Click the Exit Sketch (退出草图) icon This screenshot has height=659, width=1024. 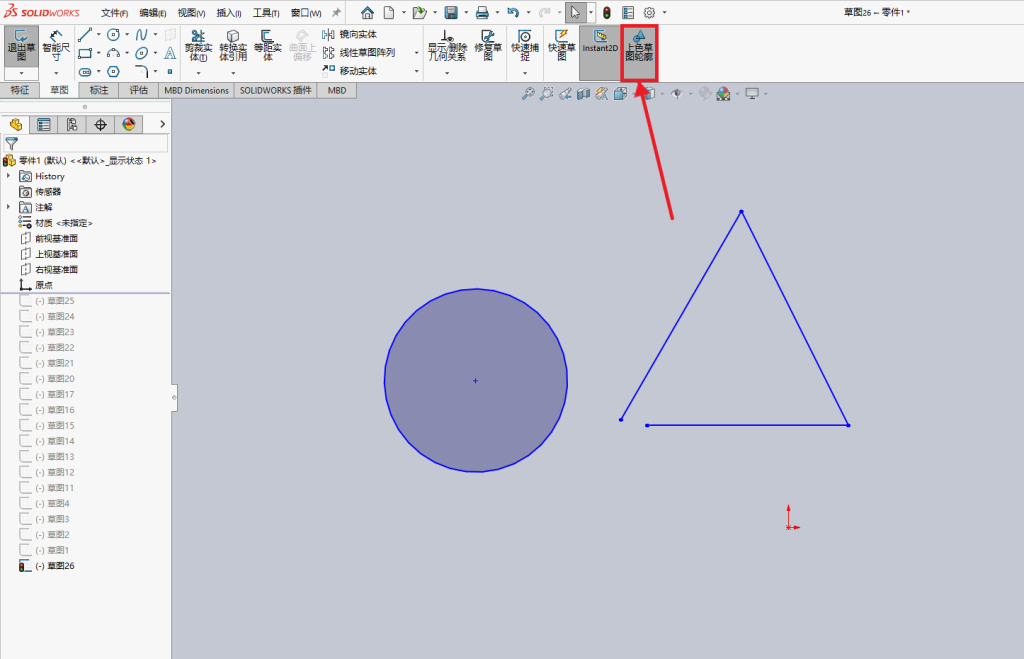point(21,46)
